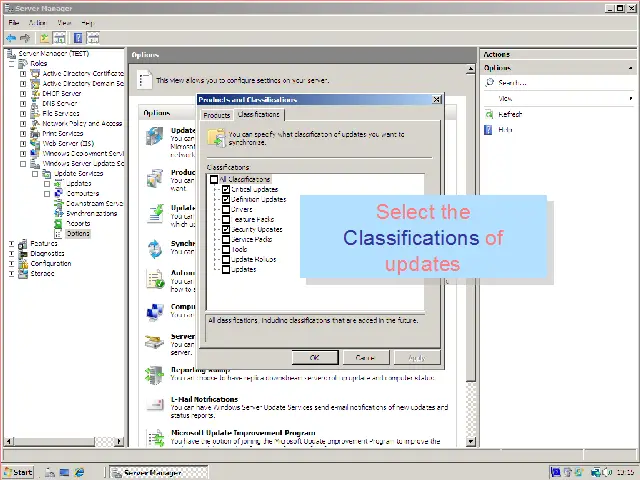Expand the Network Policy and Access node
This screenshot has width=640, height=480.
click(x=23, y=124)
